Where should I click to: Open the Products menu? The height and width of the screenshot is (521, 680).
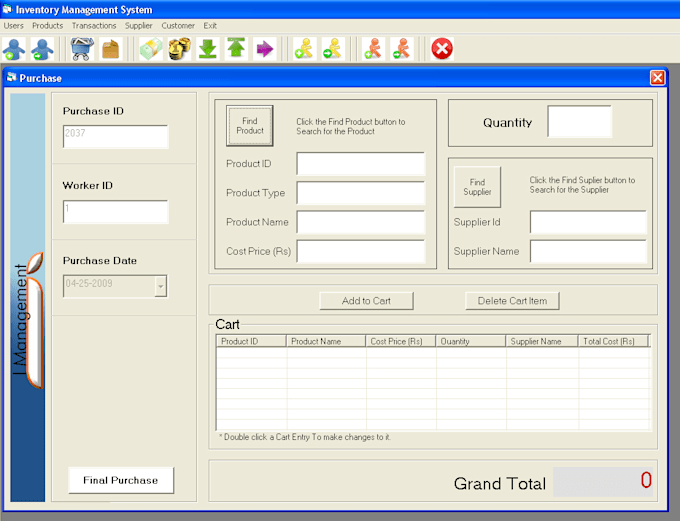coord(48,26)
